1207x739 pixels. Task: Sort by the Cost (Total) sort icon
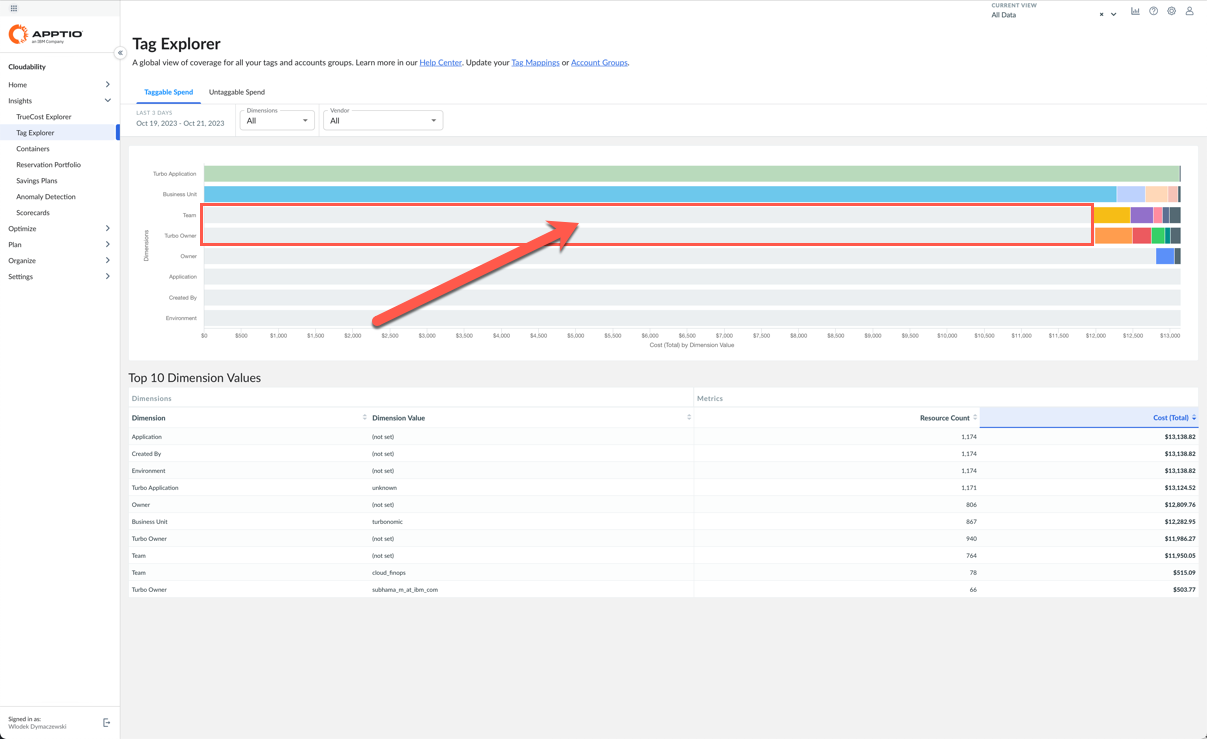point(1194,417)
